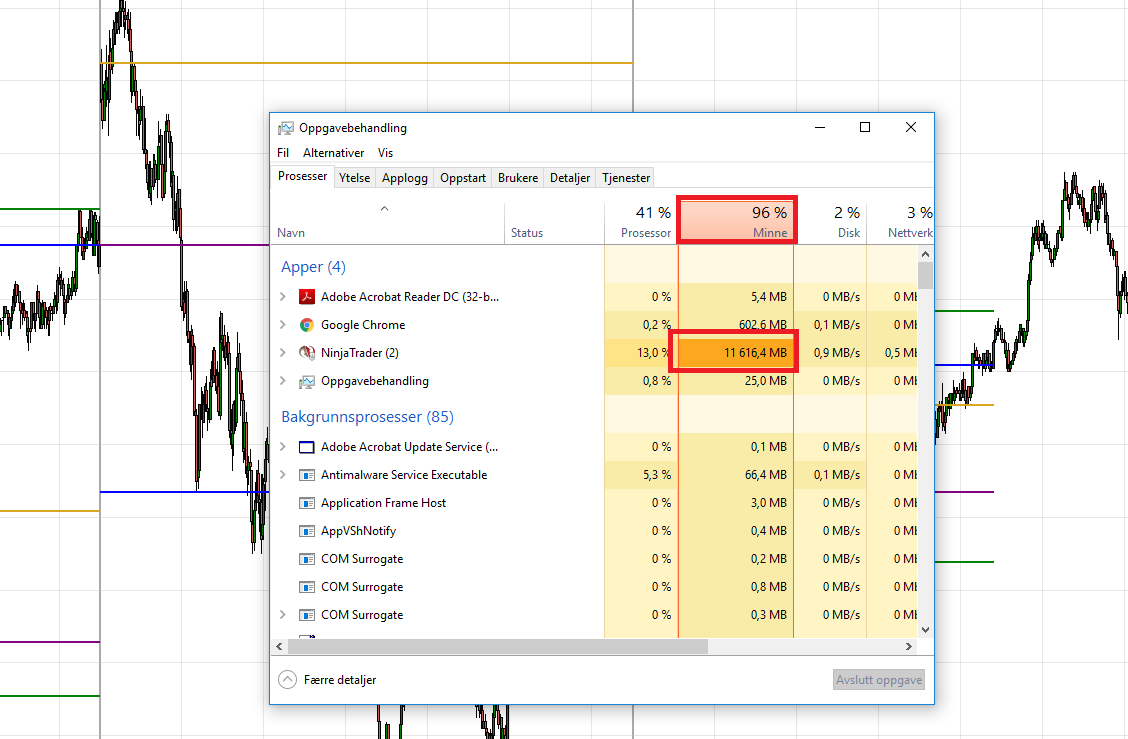Expand the Oppgavebehandling process row

(283, 381)
